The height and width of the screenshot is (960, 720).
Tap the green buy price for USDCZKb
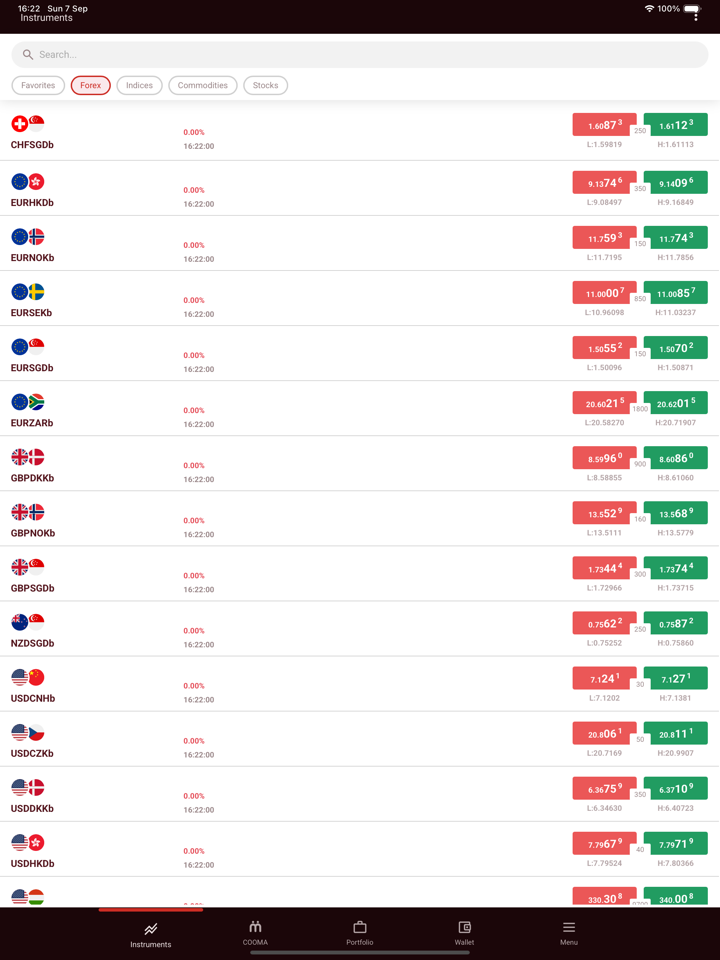[676, 733]
